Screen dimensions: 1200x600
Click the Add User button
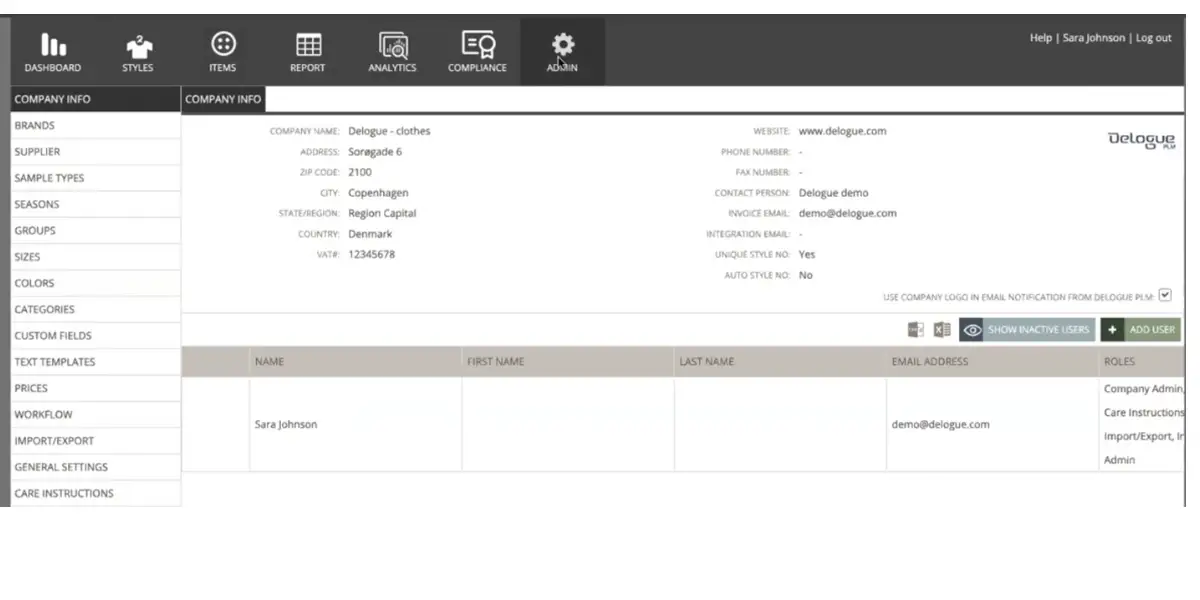[x=1140, y=330]
